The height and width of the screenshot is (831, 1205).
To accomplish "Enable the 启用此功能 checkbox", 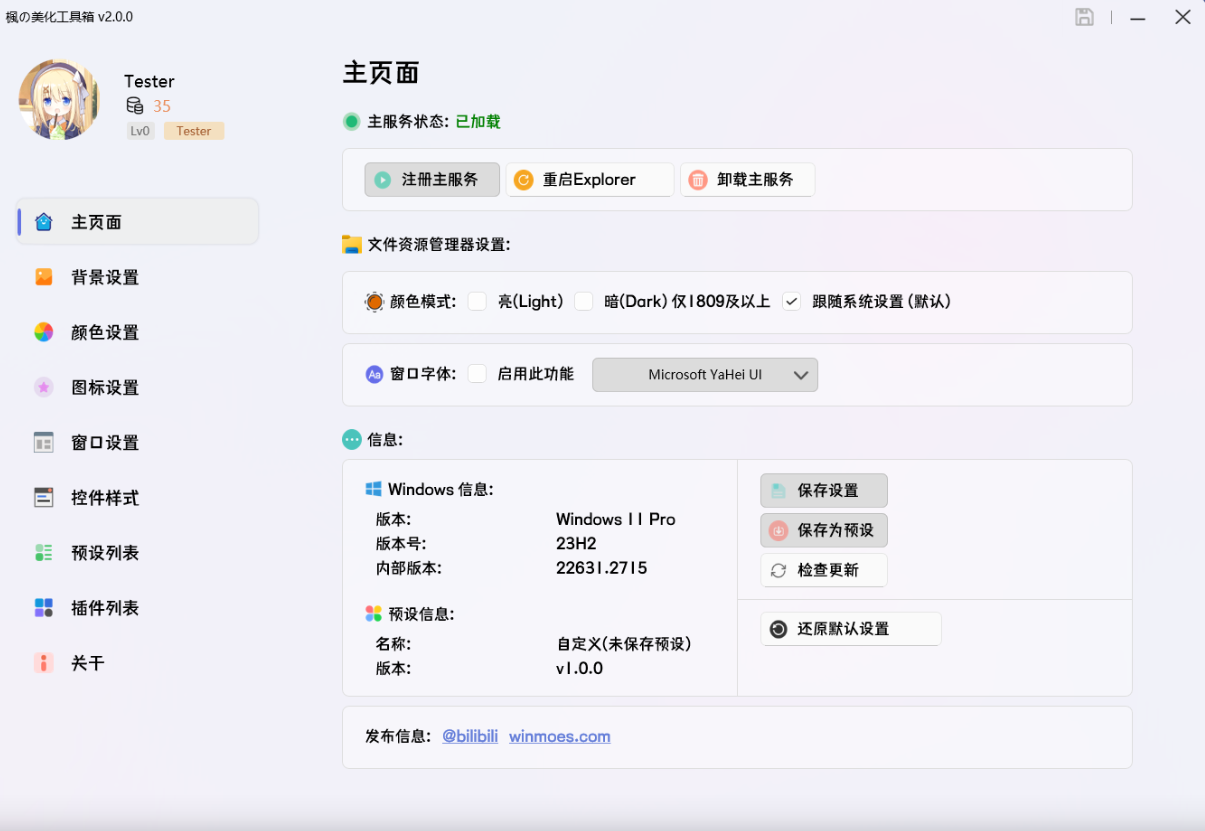I will click(477, 374).
